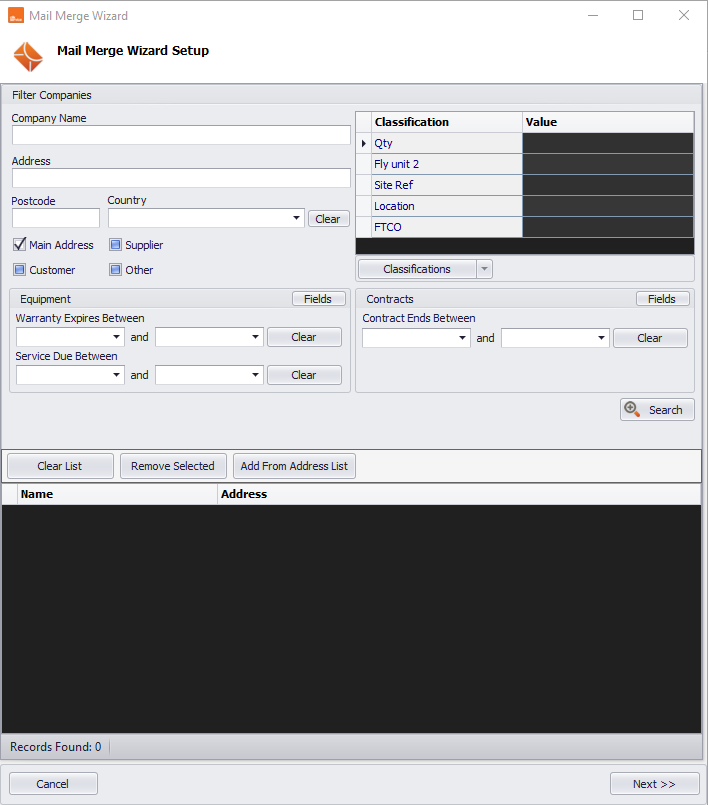
Task: Click Remove Selected button
Action: click(x=173, y=466)
